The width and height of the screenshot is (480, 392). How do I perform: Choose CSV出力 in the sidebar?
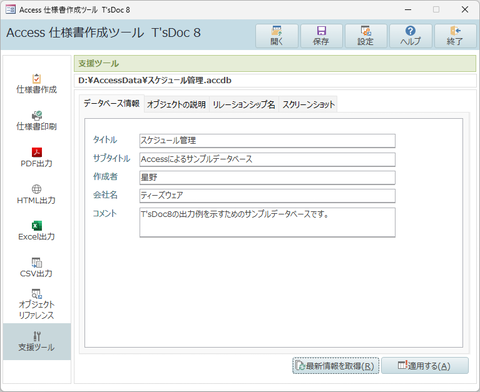37,268
